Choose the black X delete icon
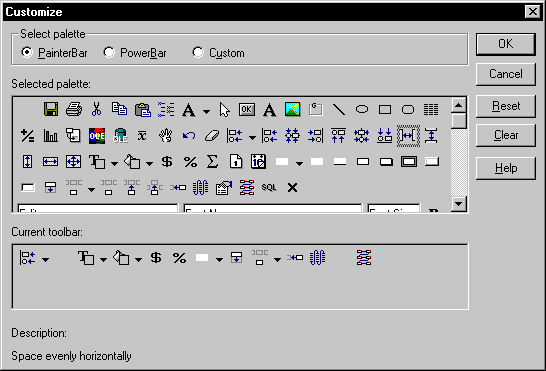 pos(292,187)
